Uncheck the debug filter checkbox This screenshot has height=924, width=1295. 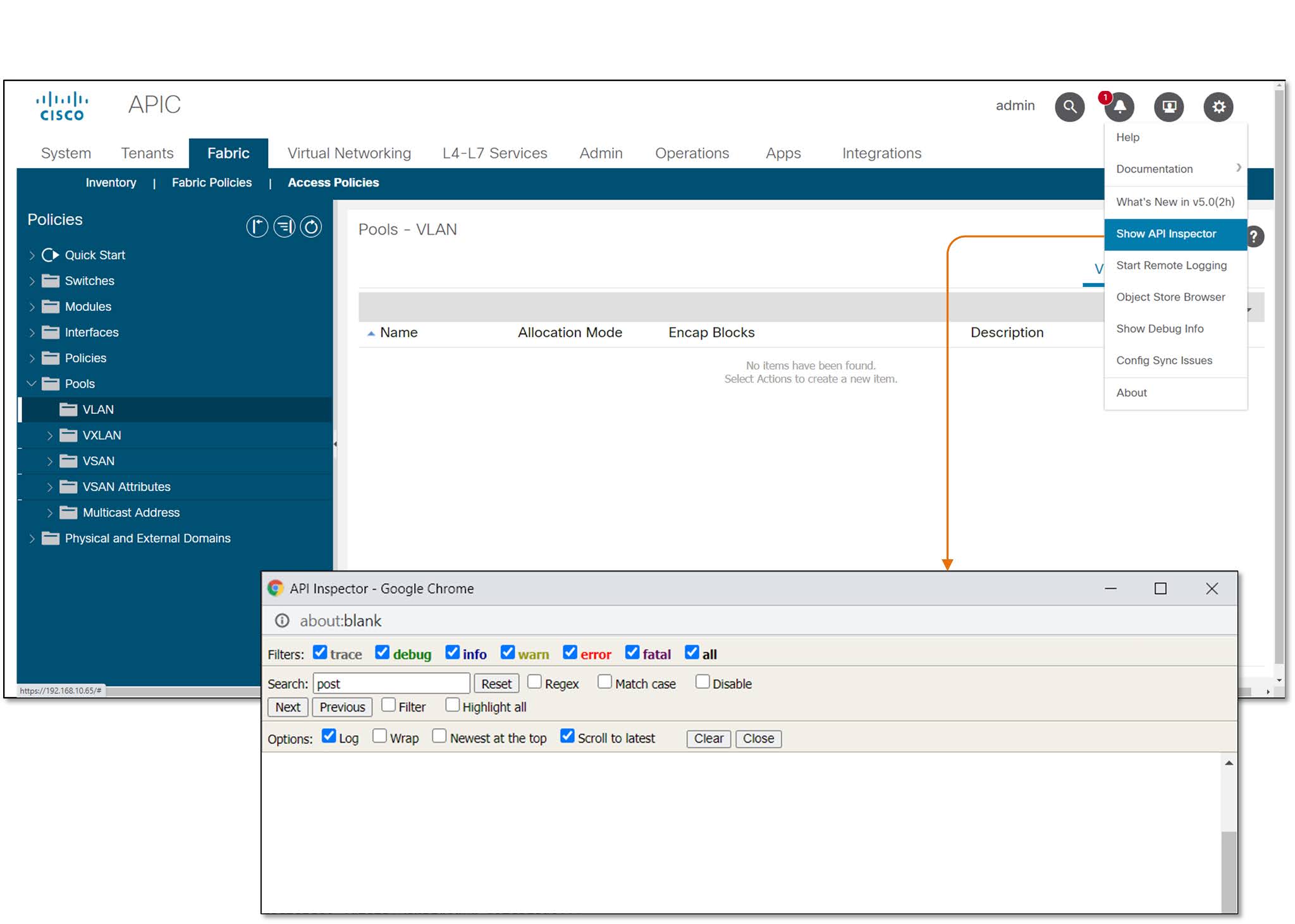(x=383, y=652)
